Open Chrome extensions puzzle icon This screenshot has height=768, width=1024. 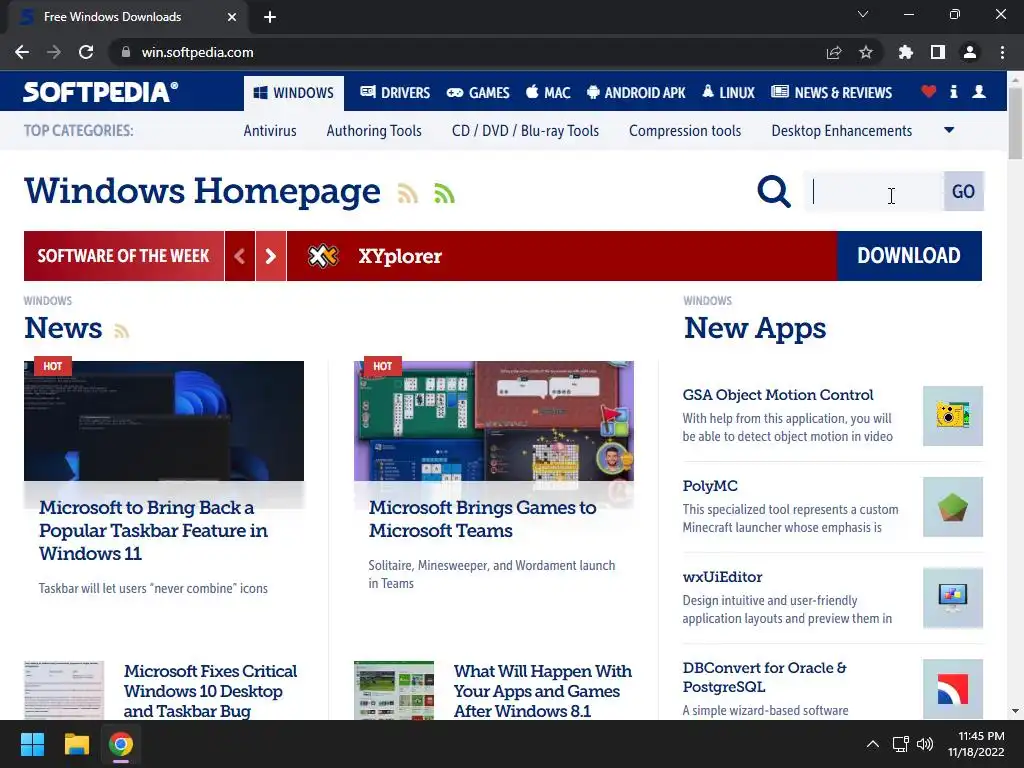(905, 52)
